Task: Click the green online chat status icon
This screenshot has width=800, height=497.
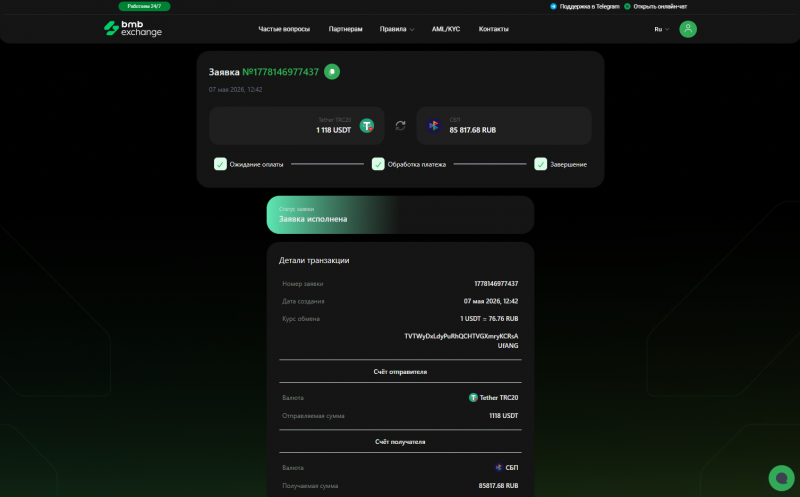Action: coord(628,7)
